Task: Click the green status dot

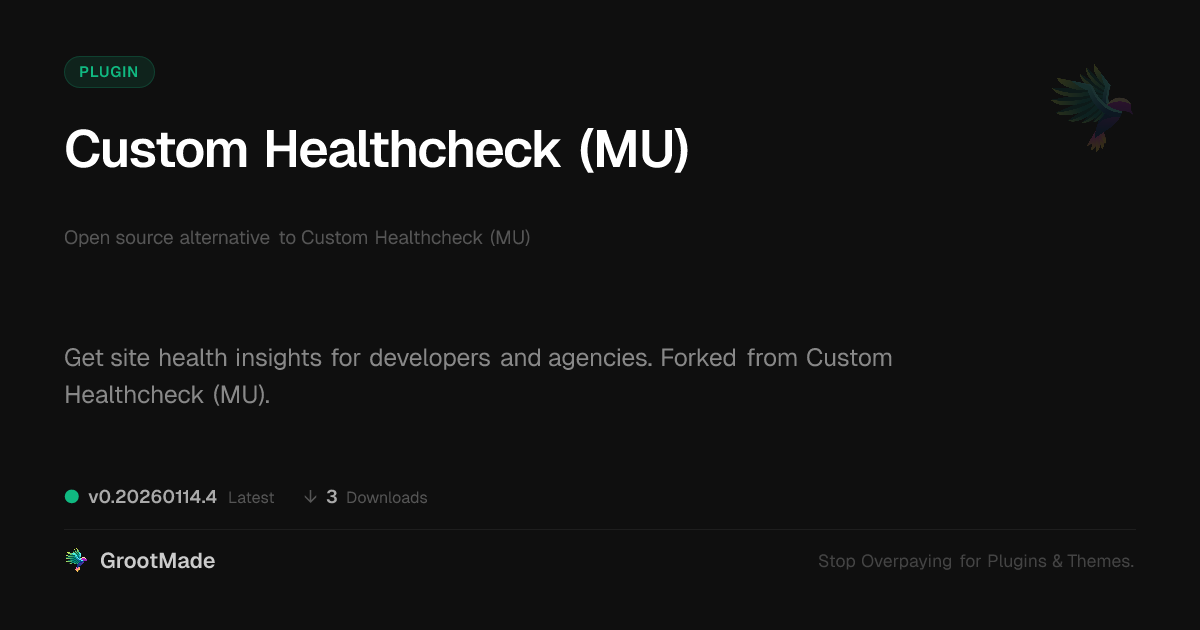Action: (x=72, y=496)
